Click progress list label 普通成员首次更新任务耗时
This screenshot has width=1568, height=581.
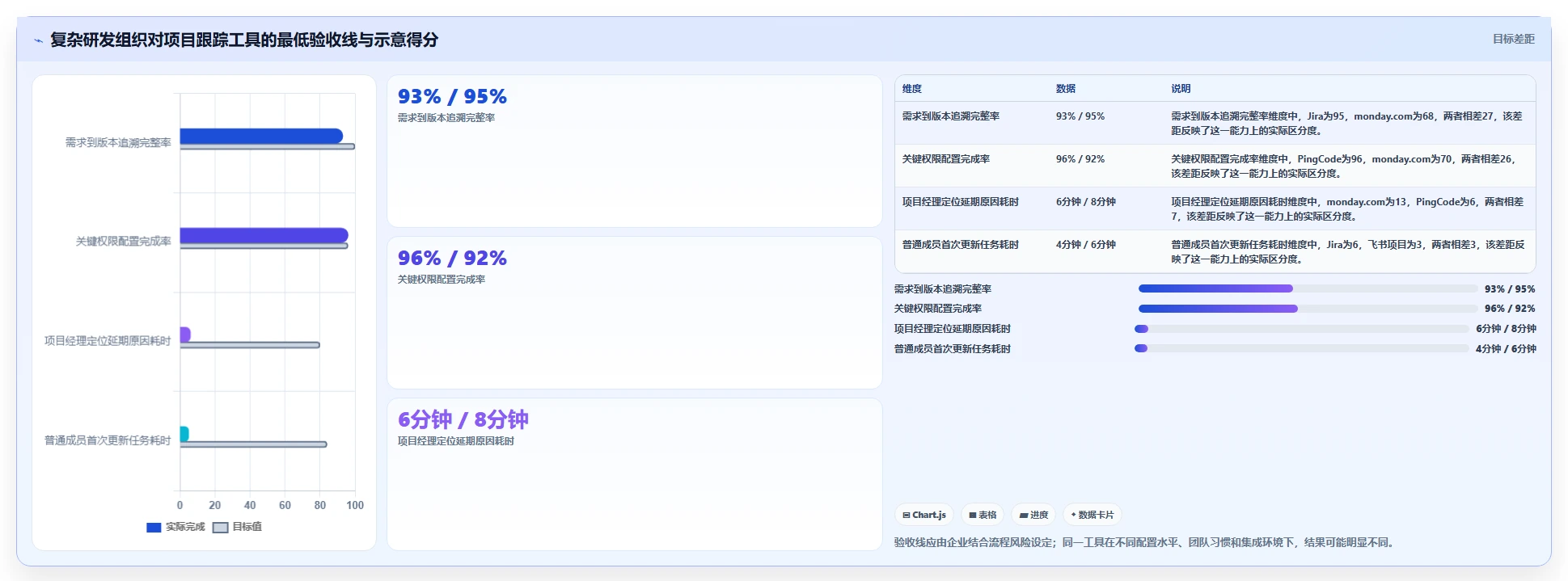[x=953, y=349]
